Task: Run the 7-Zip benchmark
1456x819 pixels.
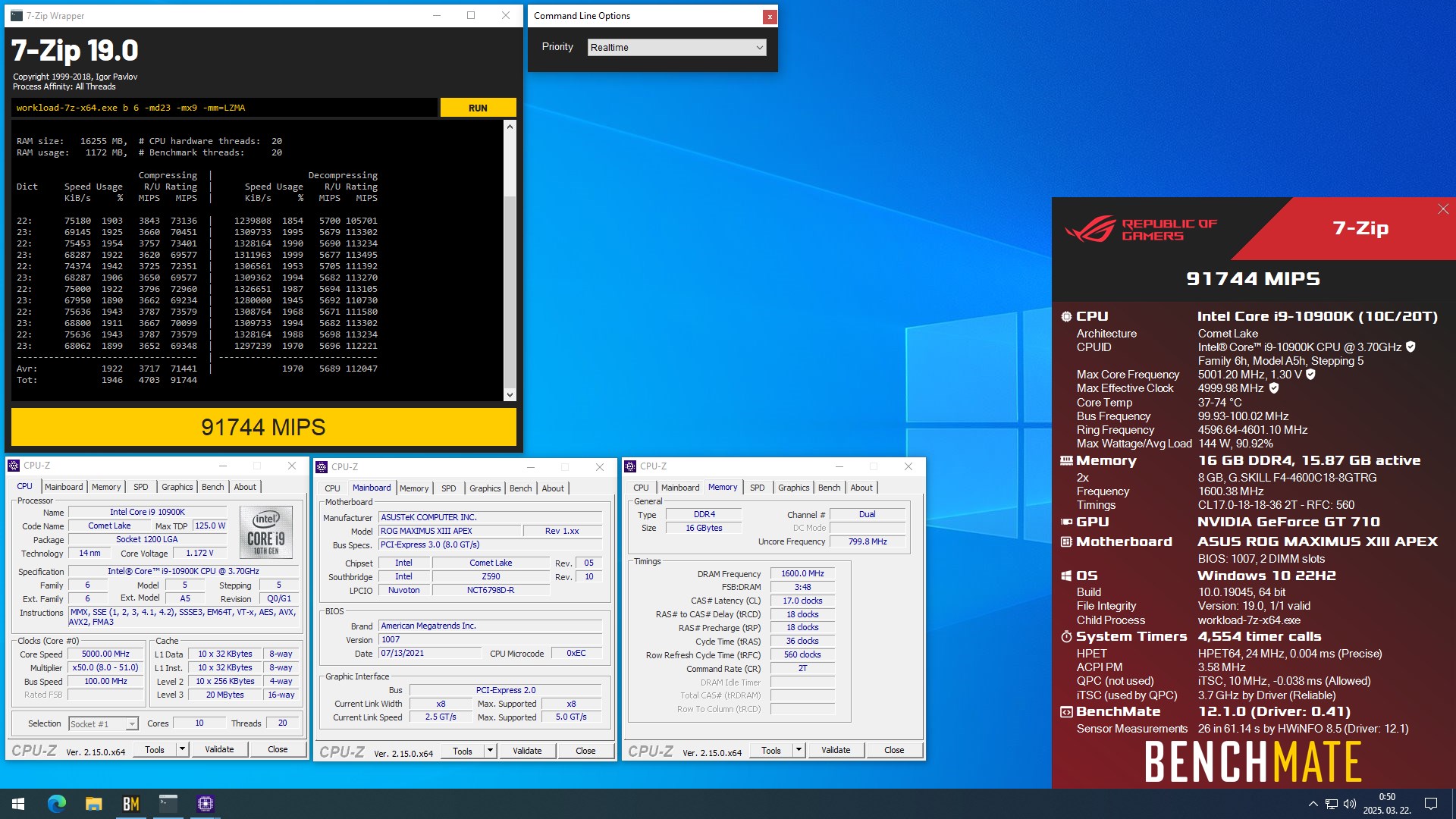Action: [x=478, y=108]
